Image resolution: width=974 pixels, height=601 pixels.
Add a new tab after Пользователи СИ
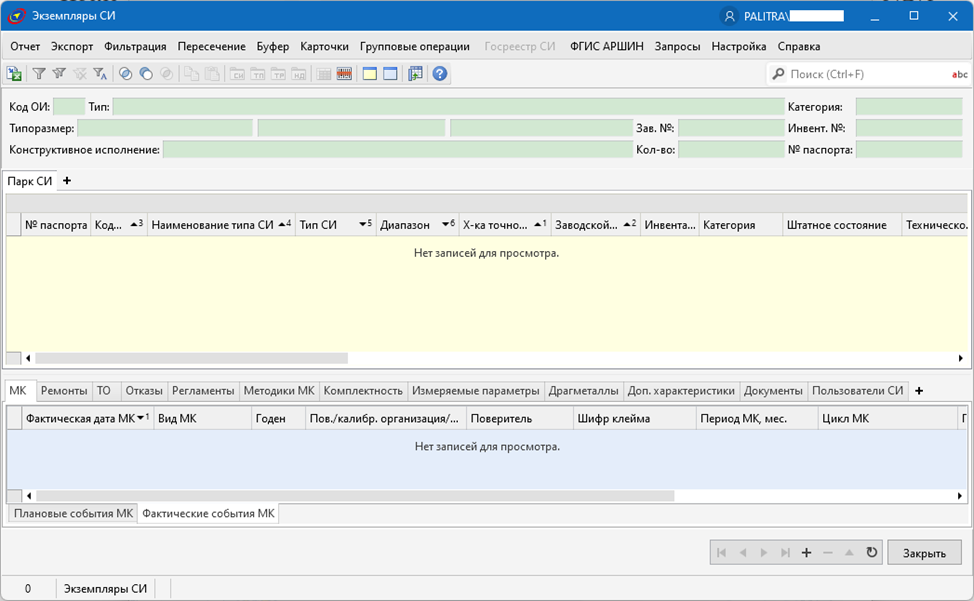(x=919, y=391)
